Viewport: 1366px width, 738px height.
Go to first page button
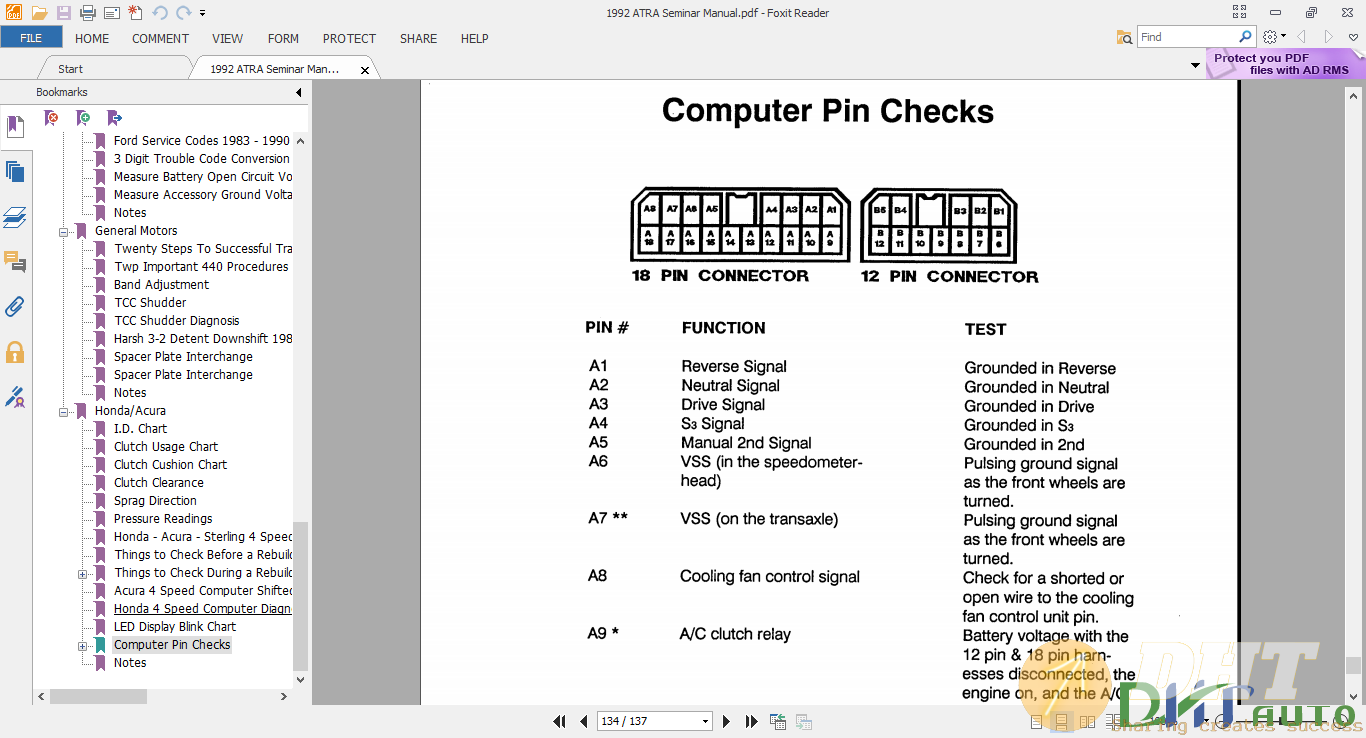click(x=561, y=721)
